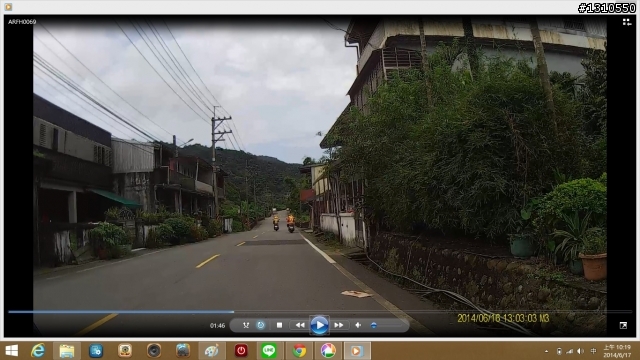The image size is (640, 360).
Task: Open Picasa from the taskbar
Action: [328, 351]
